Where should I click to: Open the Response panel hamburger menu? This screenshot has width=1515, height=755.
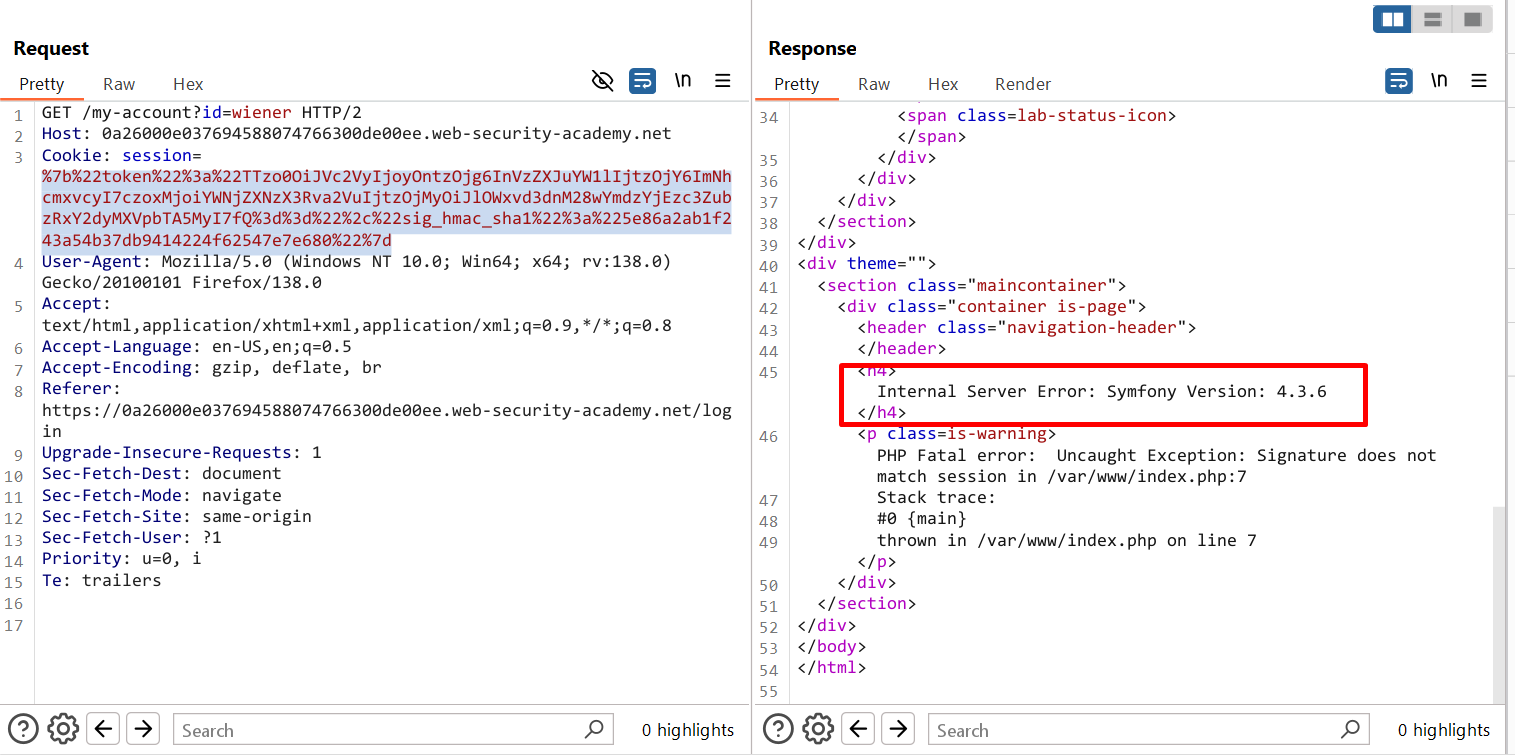pos(1479,81)
